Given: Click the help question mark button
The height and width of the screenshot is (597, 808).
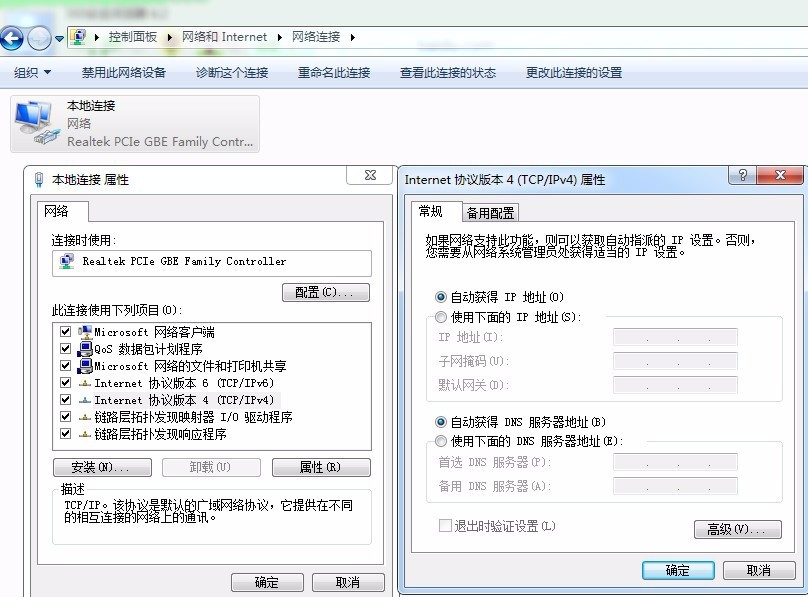Looking at the screenshot, I should point(742,175).
